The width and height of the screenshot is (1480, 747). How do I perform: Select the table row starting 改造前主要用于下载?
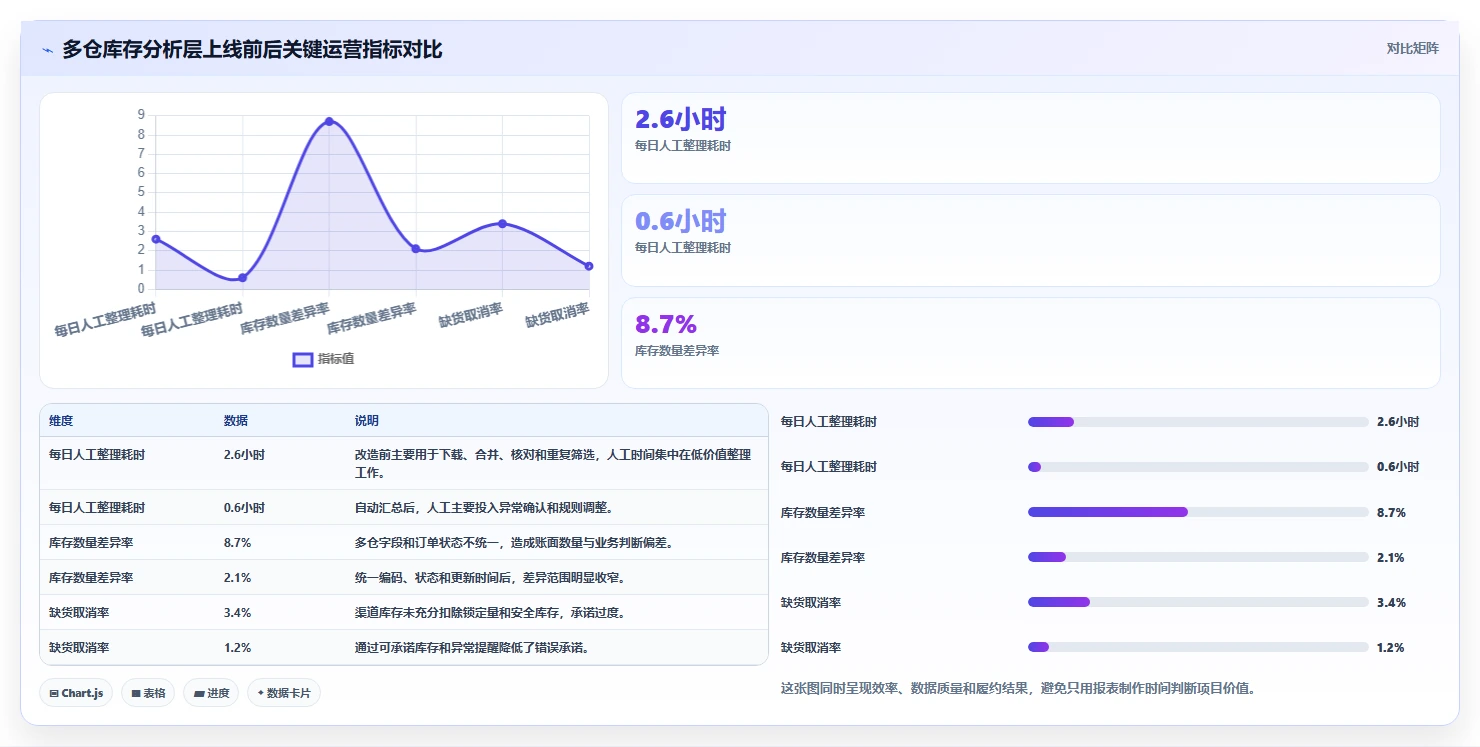click(x=404, y=463)
